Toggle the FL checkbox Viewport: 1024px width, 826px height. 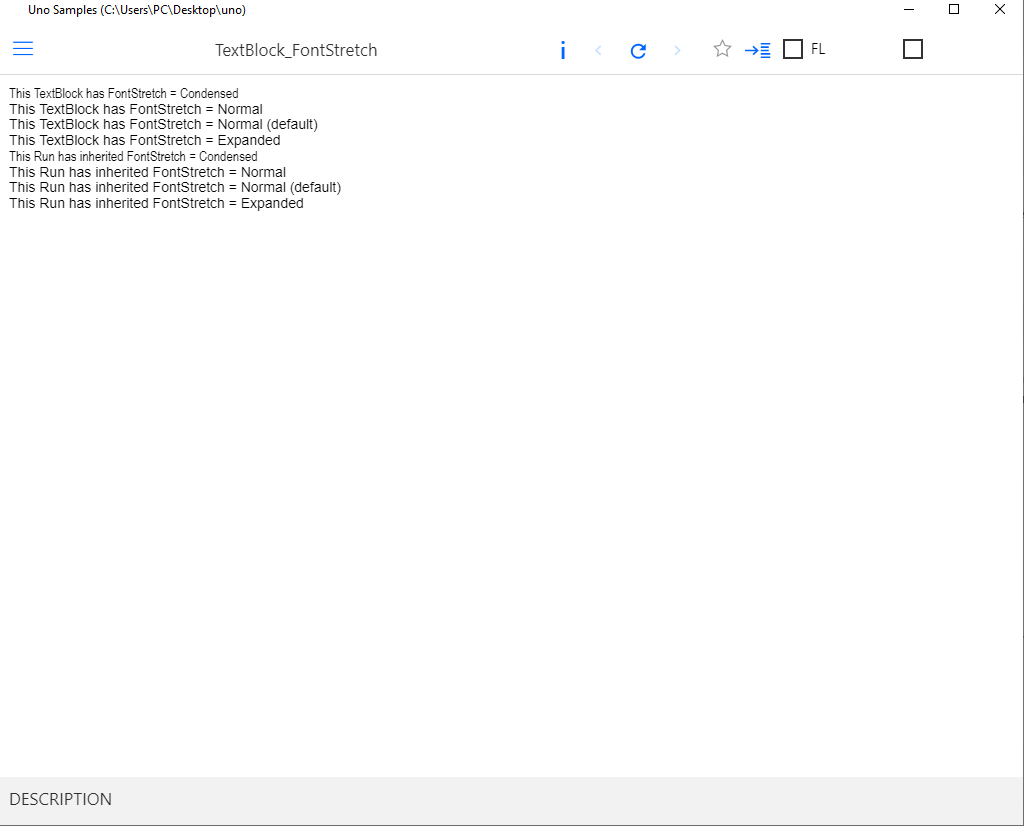click(793, 49)
